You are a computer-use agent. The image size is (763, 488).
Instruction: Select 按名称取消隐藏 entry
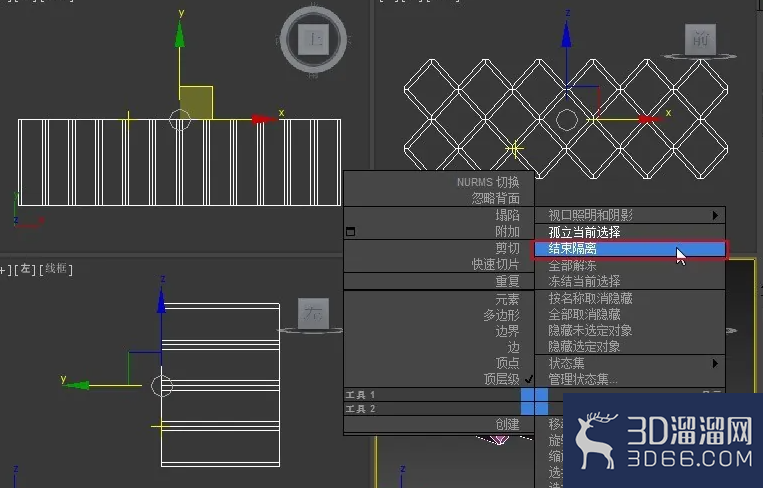point(590,298)
